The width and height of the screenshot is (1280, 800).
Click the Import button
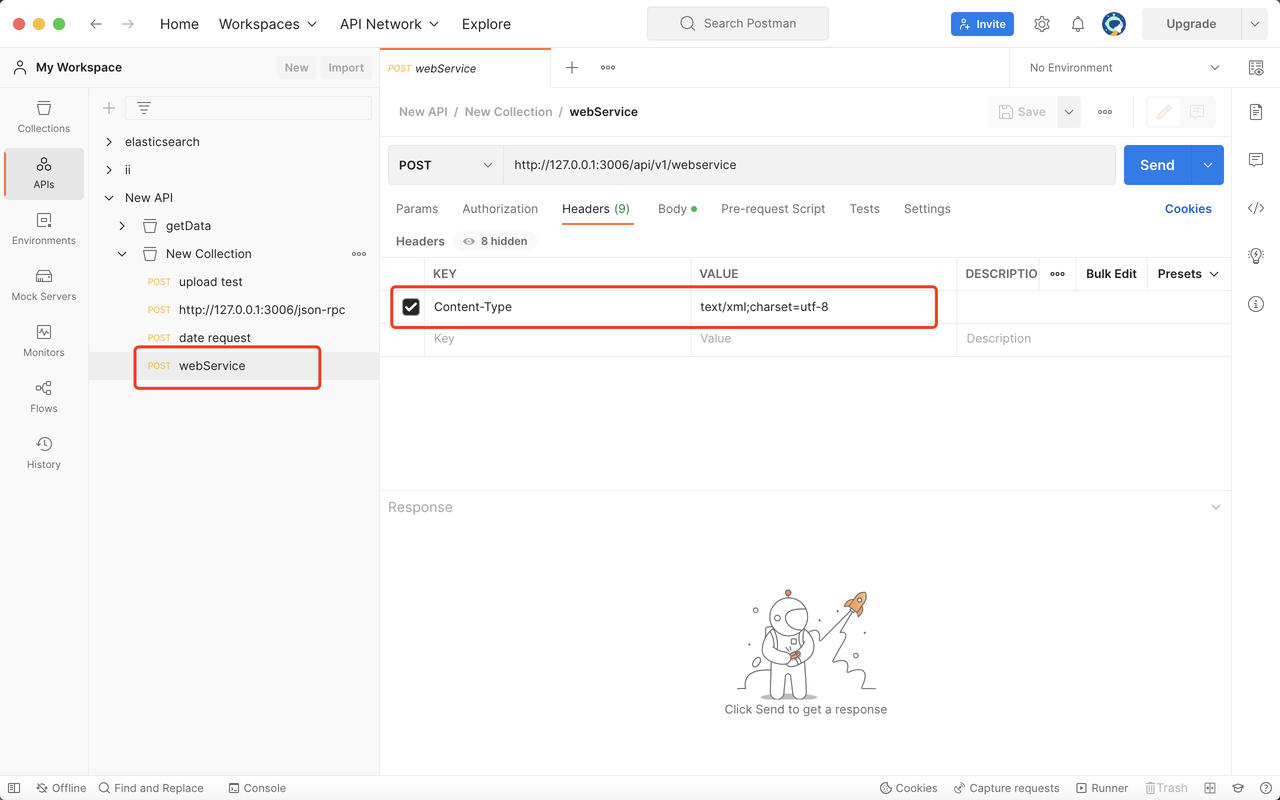click(346, 68)
